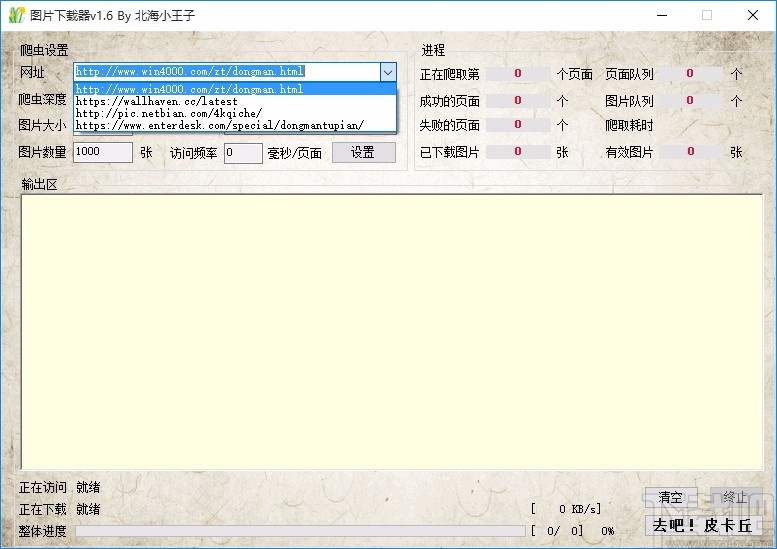This screenshot has height=549, width=777.
Task: Click the 整体进度 progress bar
Action: click(300, 531)
